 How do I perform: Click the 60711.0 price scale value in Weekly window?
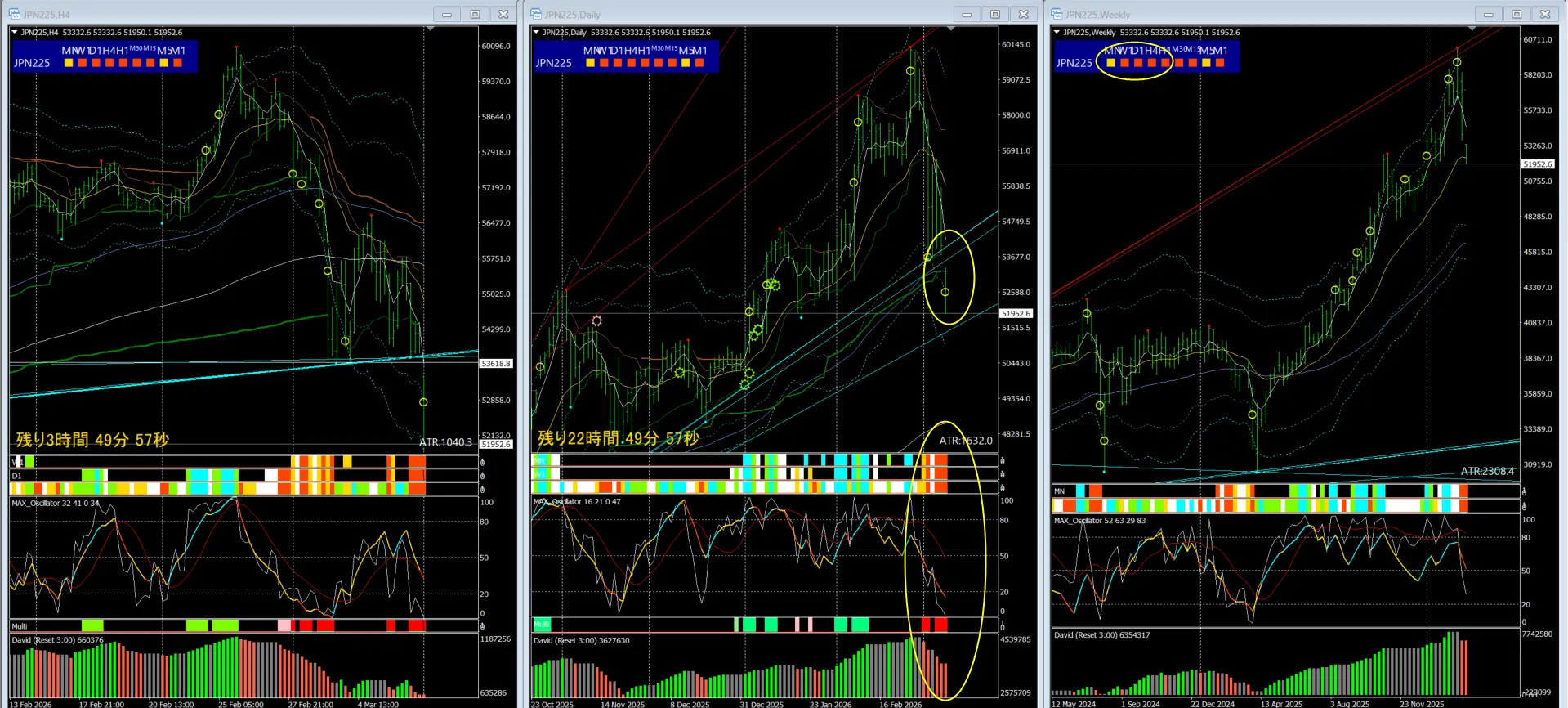pyautogui.click(x=1537, y=39)
